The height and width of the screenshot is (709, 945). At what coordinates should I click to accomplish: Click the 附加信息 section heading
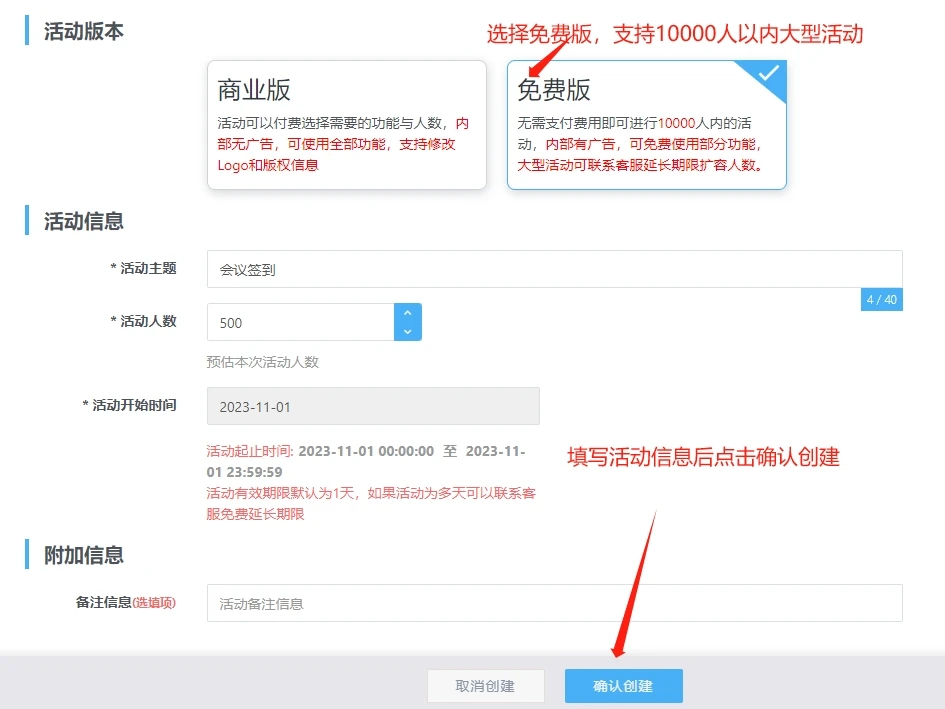[83, 555]
